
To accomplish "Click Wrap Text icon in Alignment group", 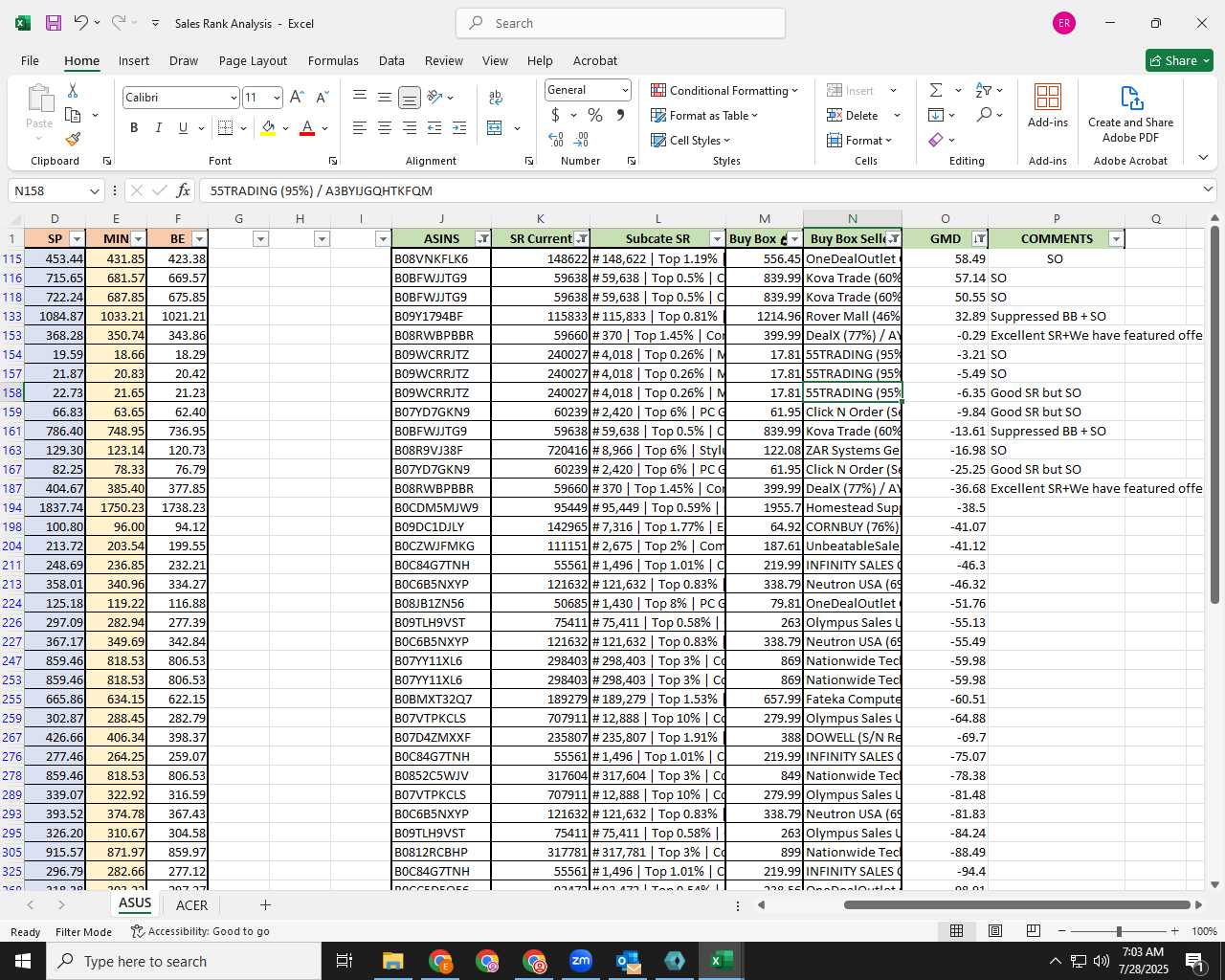I will (496, 98).
